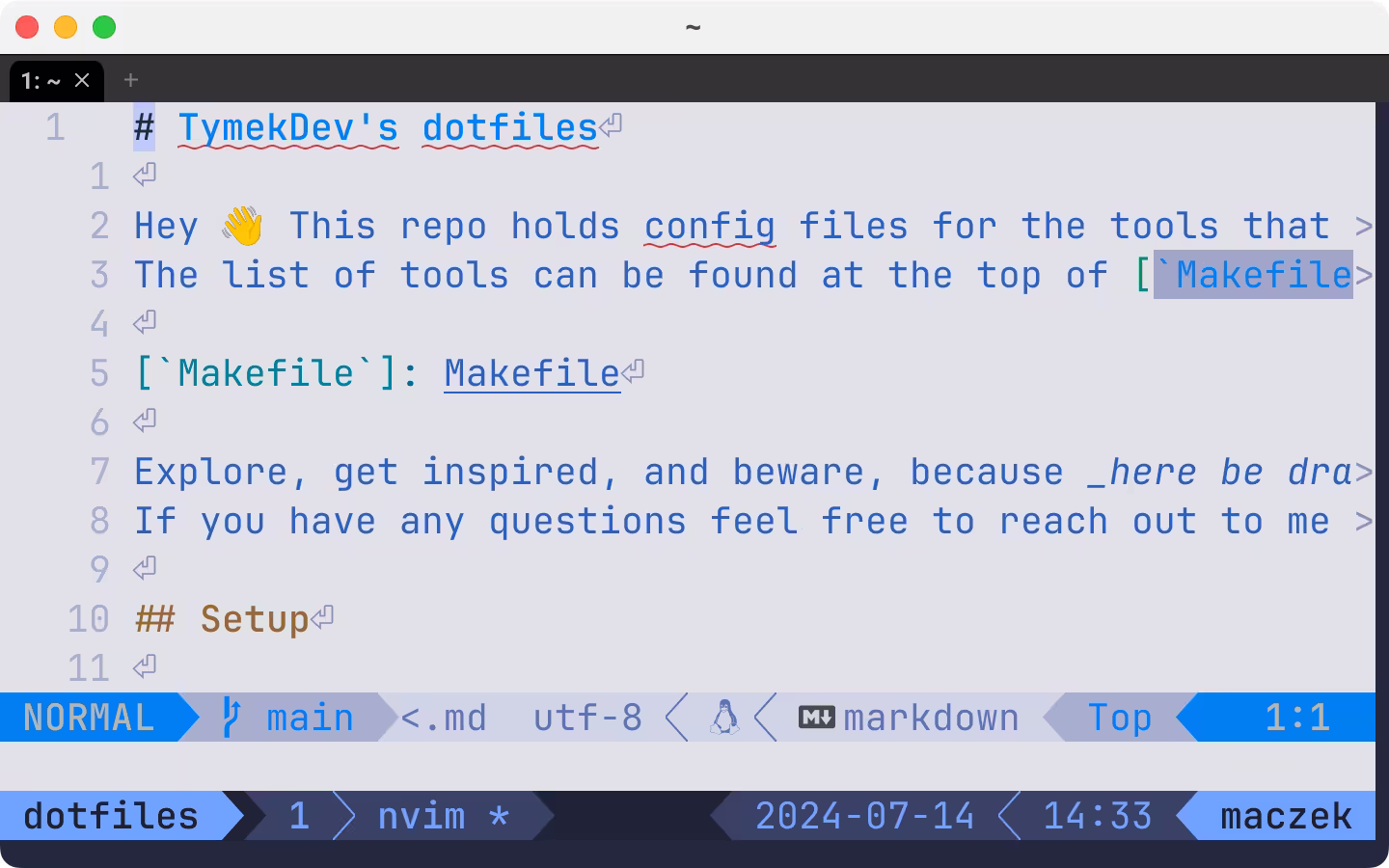Click relative line number 5 in gutter

point(99,373)
